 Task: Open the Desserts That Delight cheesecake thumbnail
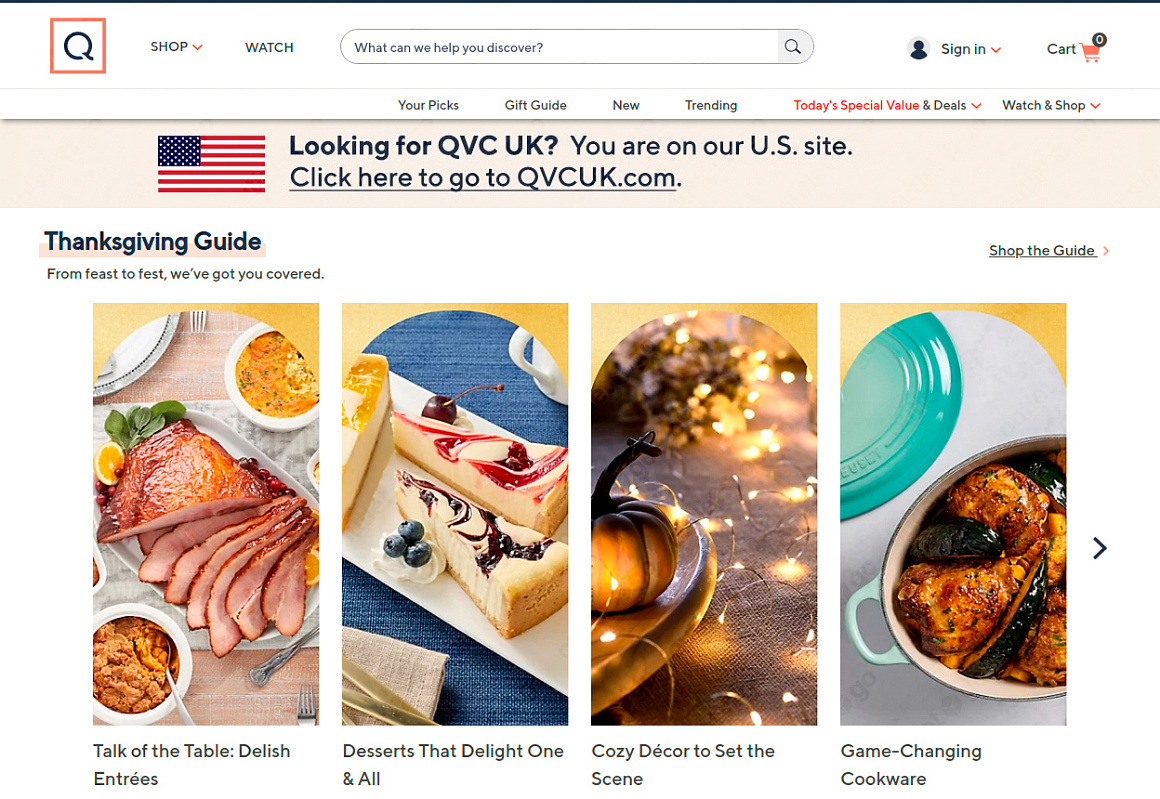click(x=455, y=514)
